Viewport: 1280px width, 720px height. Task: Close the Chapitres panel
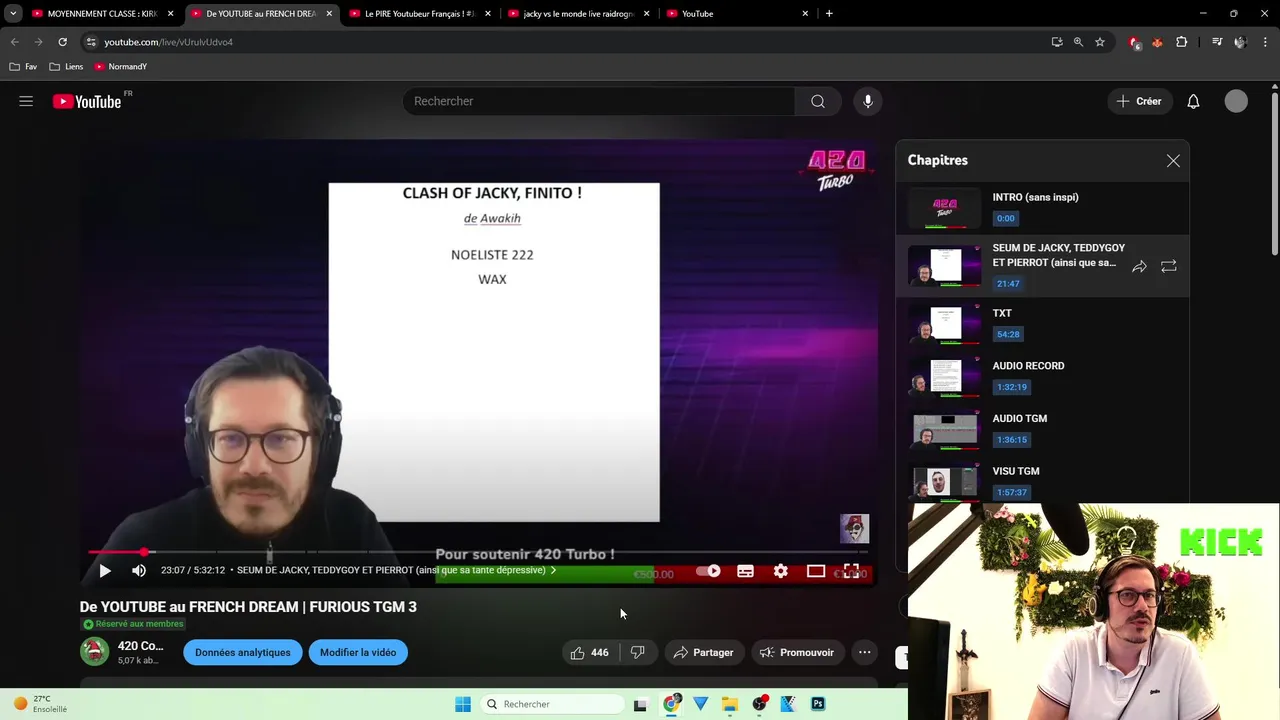pos(1173,161)
